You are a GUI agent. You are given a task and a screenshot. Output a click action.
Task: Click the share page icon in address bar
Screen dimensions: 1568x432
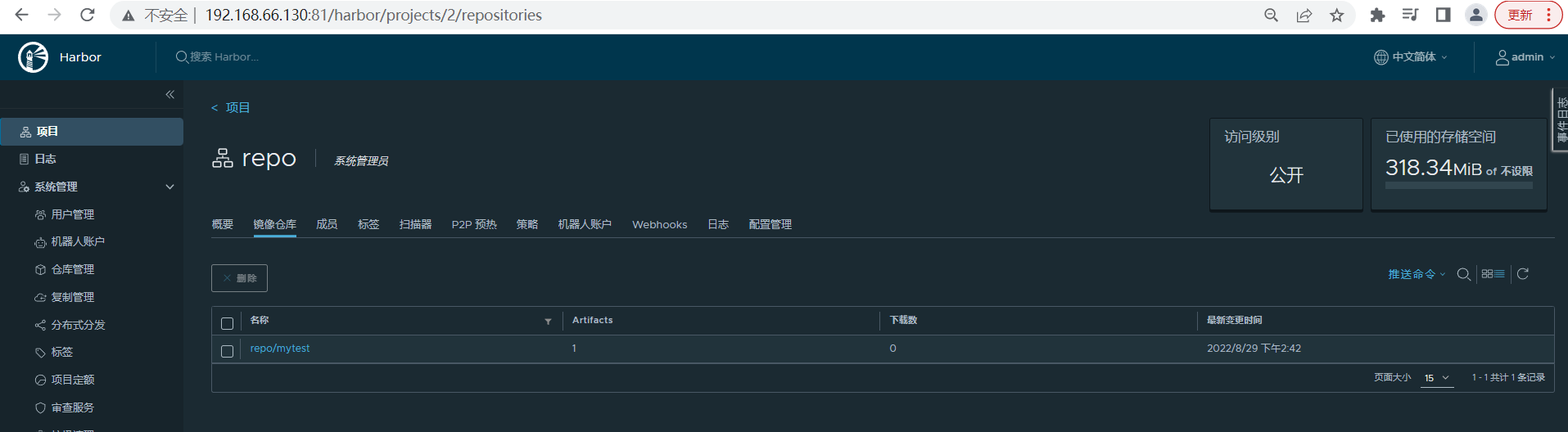(1304, 15)
